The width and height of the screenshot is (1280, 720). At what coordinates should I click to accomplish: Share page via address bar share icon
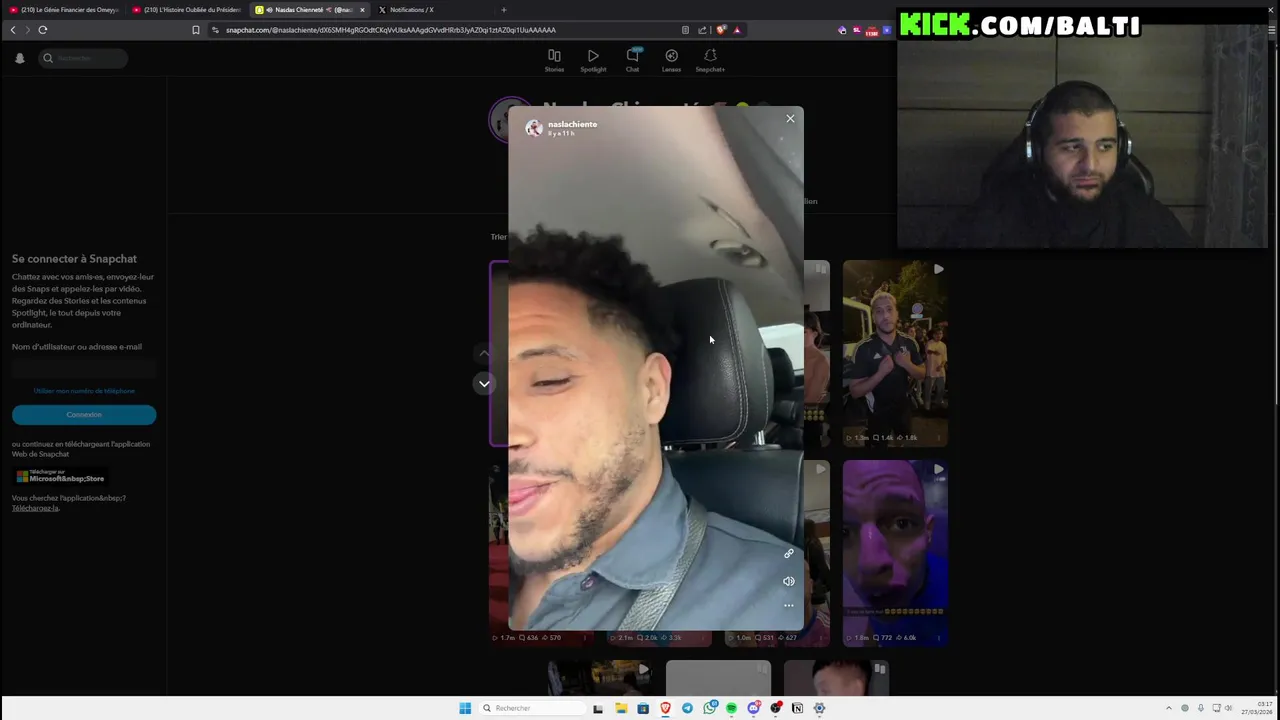click(702, 30)
